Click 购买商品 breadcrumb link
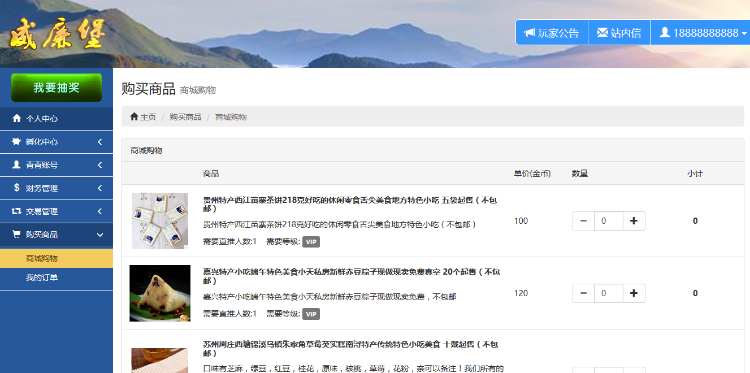Image resolution: width=750 pixels, height=373 pixels. pos(186,117)
